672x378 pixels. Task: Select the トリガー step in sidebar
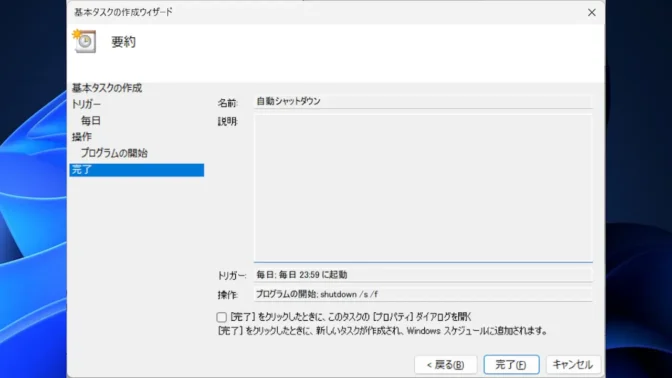click(x=86, y=104)
